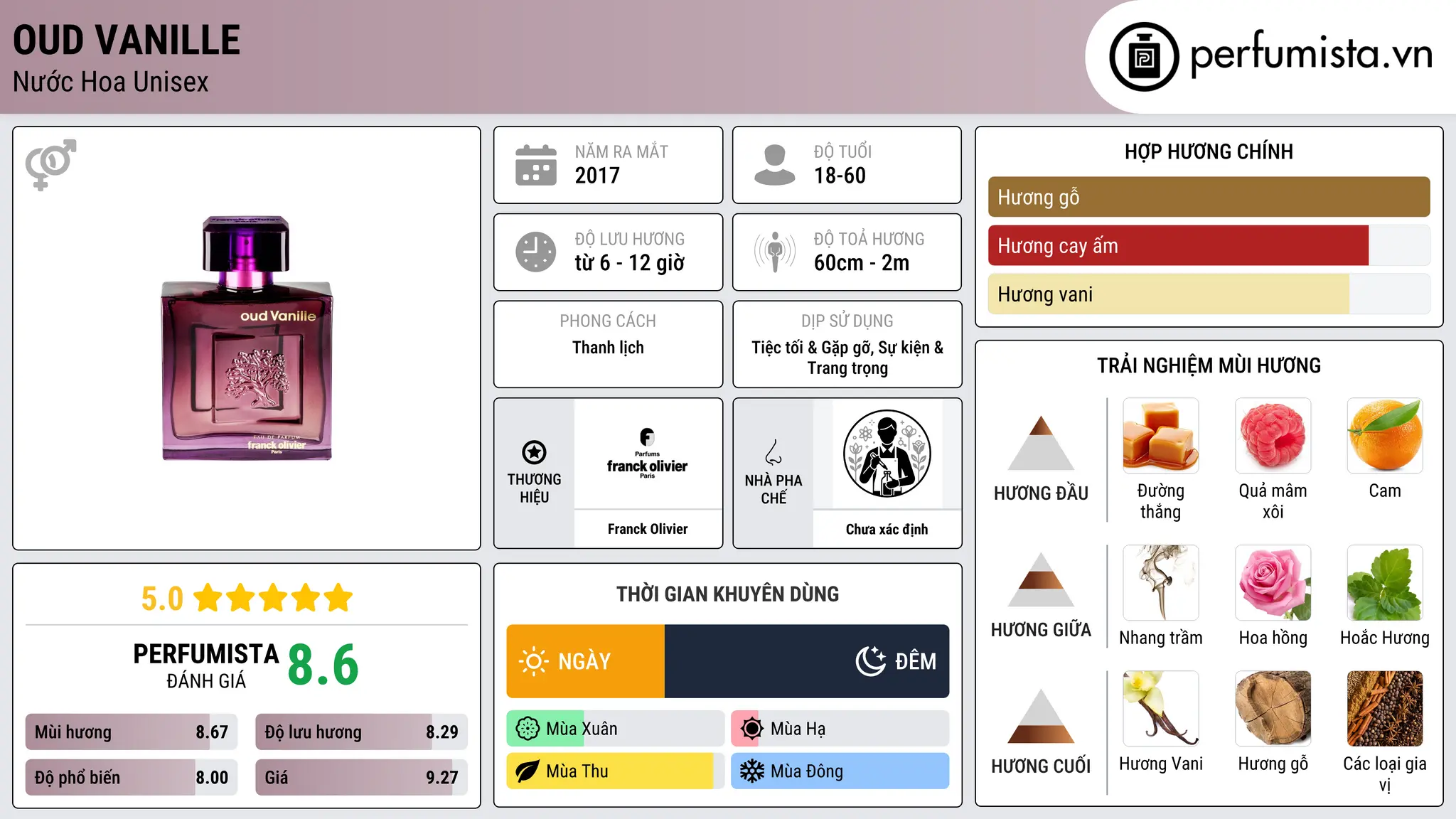
Task: Select the Cam orange note image
Action: click(x=1385, y=436)
